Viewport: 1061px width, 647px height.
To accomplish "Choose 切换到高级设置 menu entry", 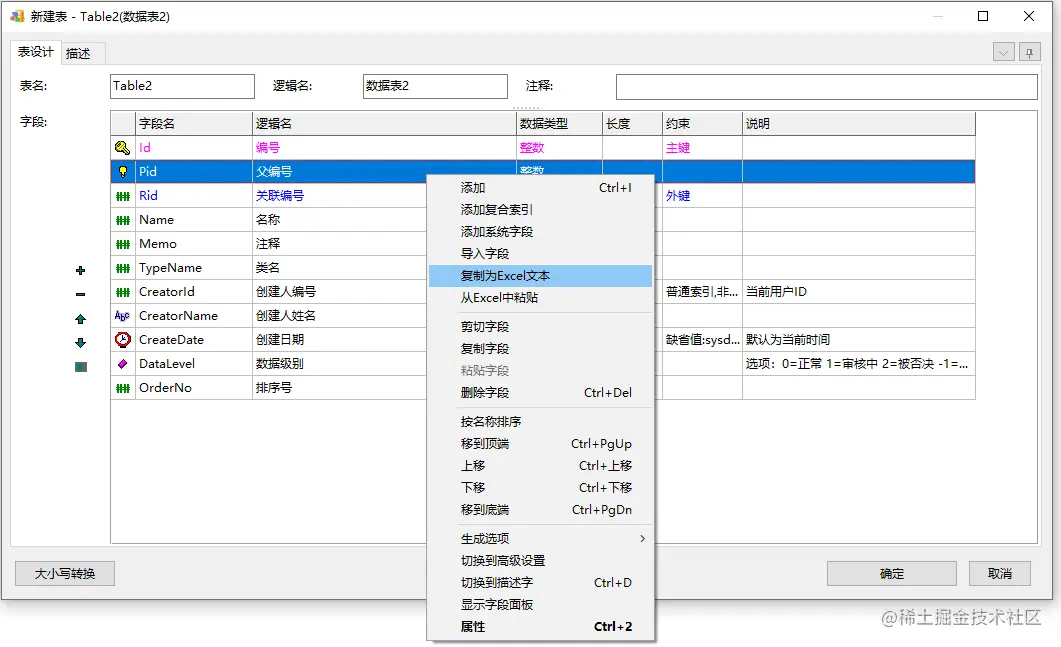I will [541, 560].
